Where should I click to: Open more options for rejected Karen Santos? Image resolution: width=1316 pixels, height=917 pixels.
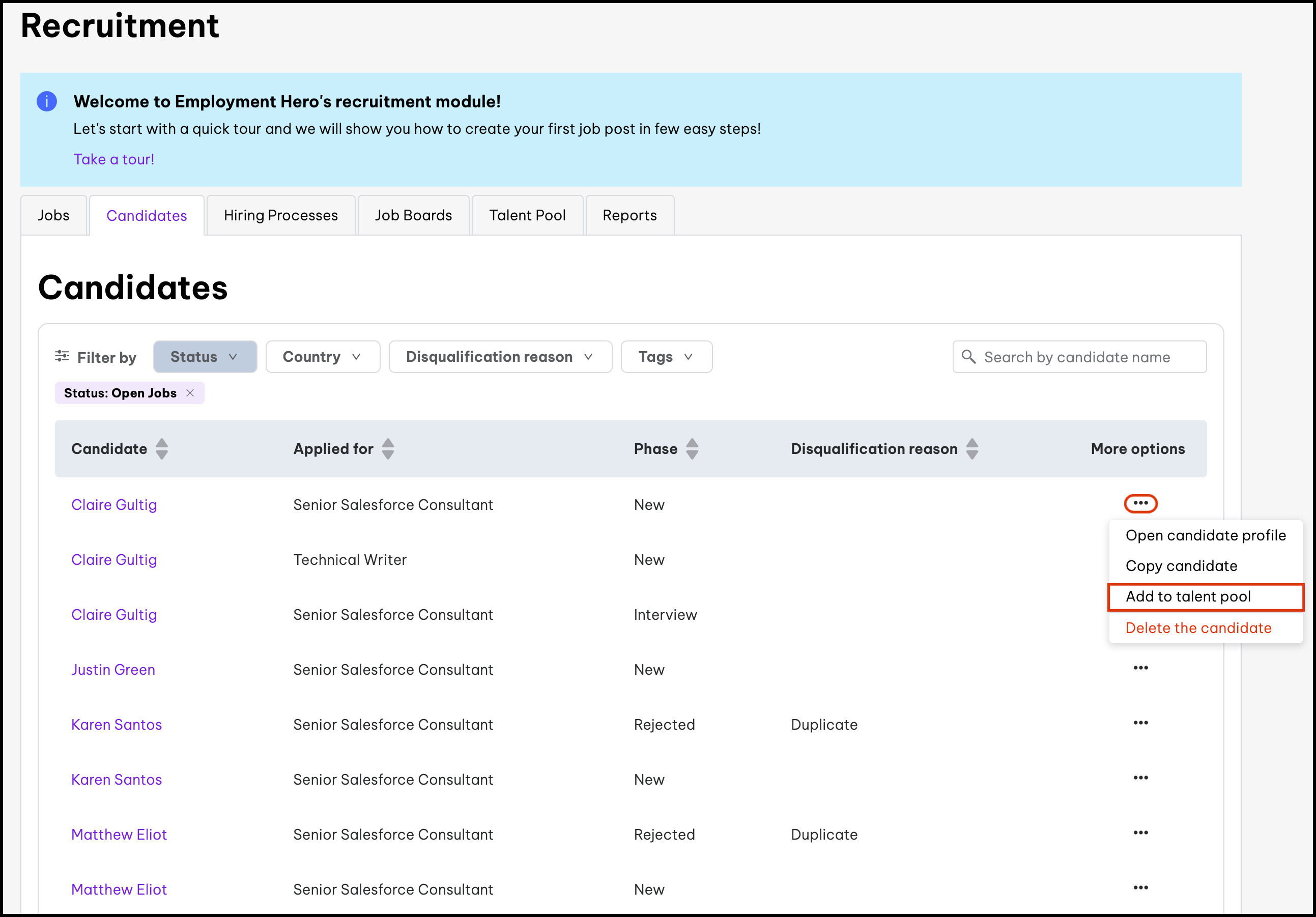(1140, 723)
